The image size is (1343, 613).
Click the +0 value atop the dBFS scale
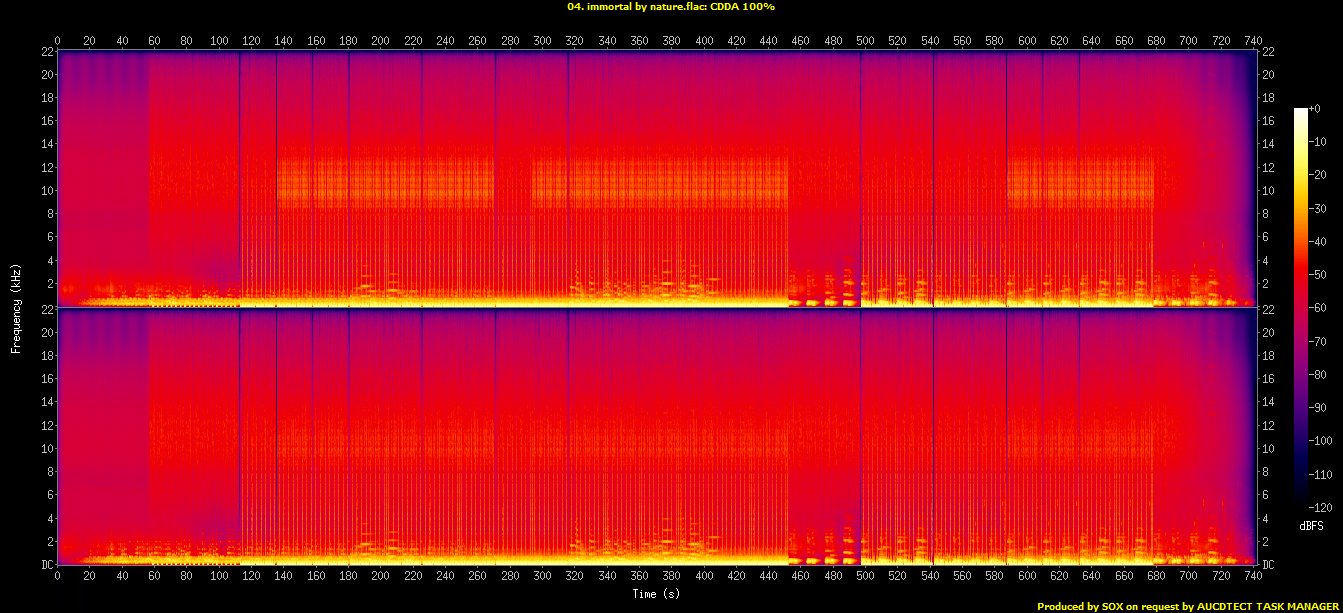1317,111
